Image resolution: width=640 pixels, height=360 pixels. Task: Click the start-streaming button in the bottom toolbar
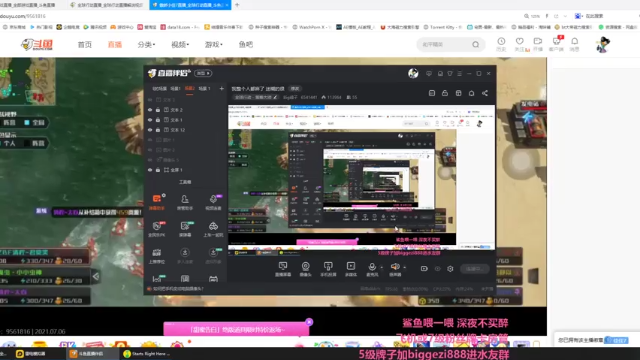[474, 269]
